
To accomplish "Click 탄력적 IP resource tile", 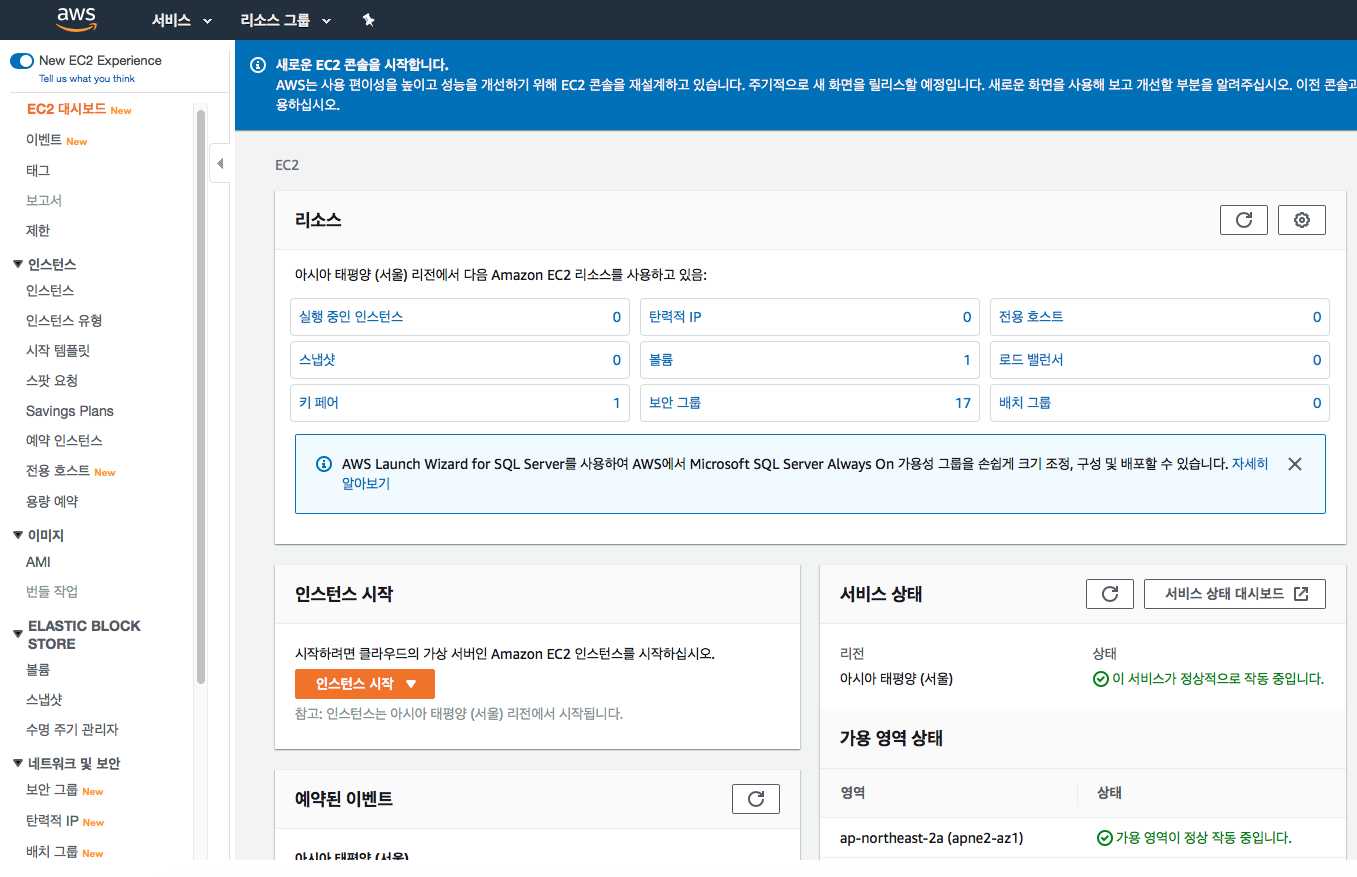I will coord(810,317).
